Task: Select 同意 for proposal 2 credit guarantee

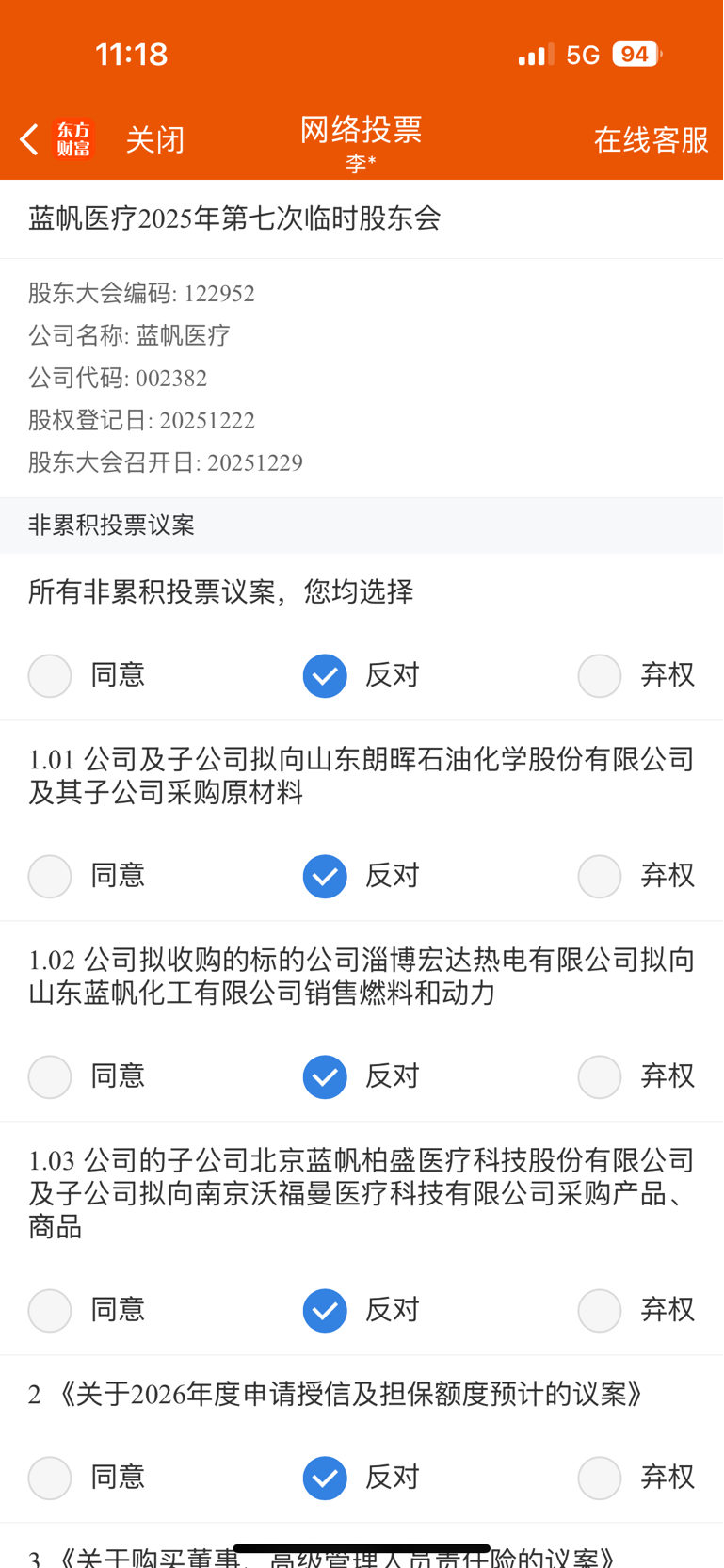Action: click(50, 1478)
